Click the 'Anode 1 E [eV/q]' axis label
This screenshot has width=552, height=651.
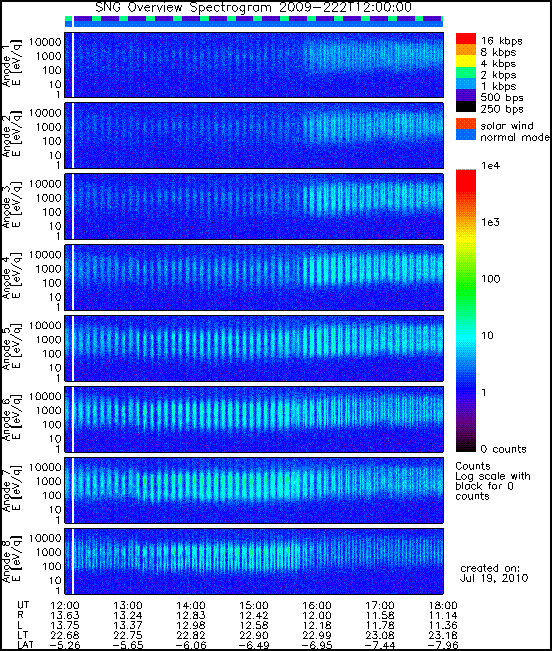tap(11, 64)
